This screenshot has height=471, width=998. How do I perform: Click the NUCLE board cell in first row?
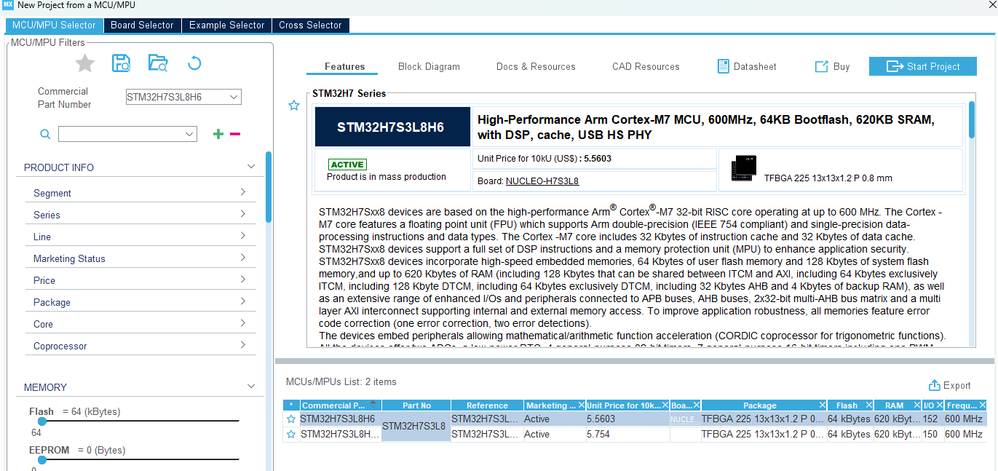point(685,419)
